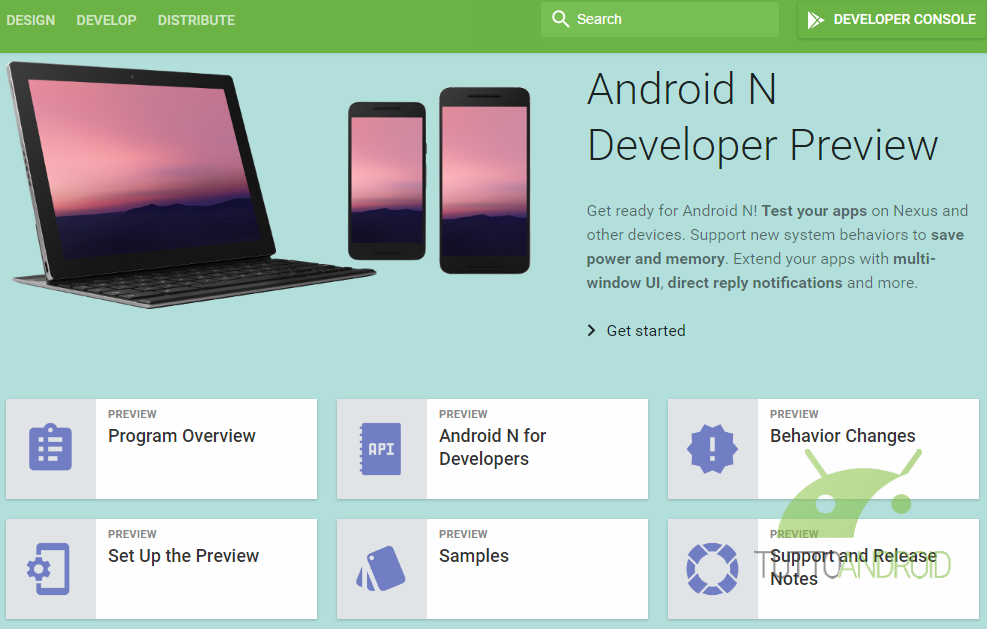
Task: Open the Program Overview link
Action: pyautogui.click(x=182, y=436)
